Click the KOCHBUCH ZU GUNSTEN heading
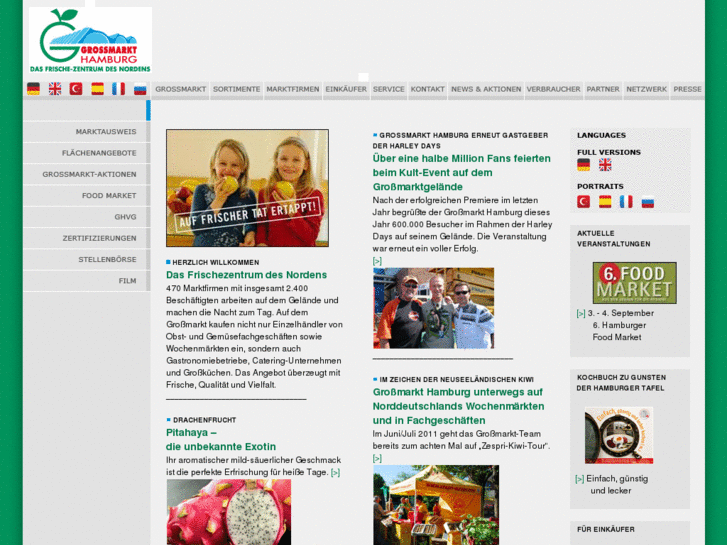727x545 pixels. (621, 383)
